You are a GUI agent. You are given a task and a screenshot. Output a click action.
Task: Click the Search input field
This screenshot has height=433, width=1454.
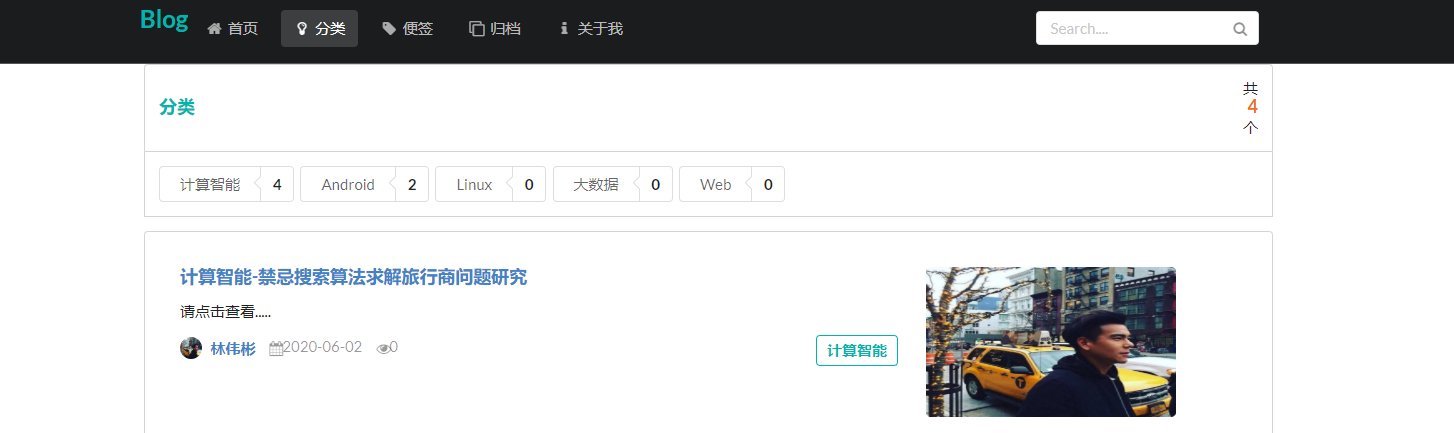(x=1147, y=28)
